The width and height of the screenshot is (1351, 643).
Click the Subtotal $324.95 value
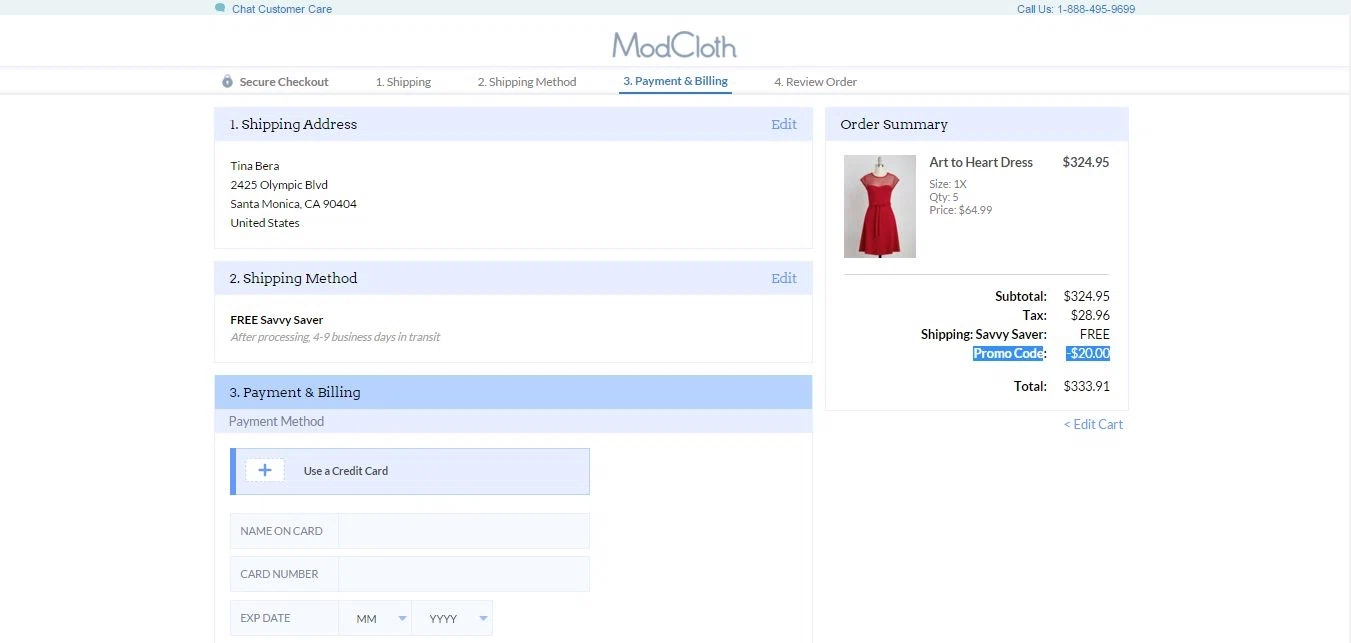[1087, 296]
